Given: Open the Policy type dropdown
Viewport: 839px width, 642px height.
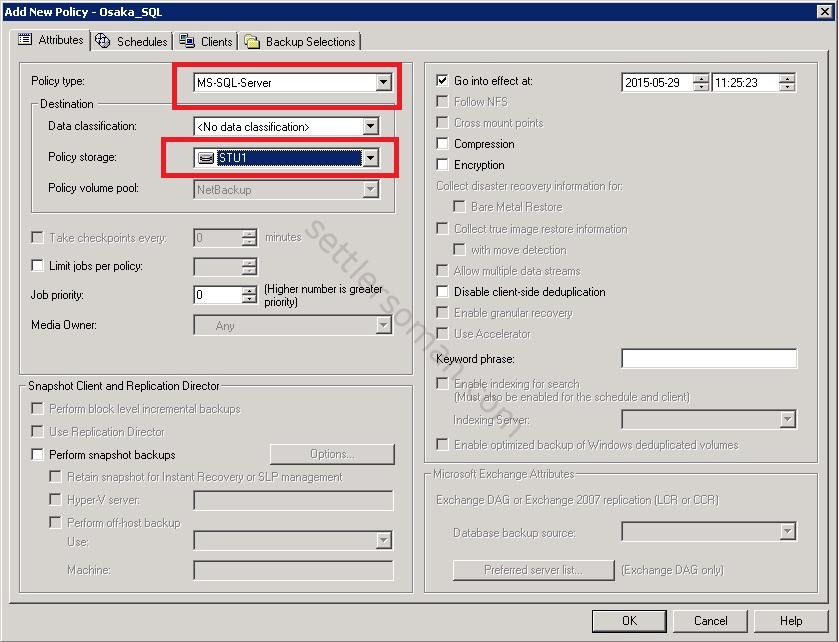Looking at the screenshot, I should 383,83.
